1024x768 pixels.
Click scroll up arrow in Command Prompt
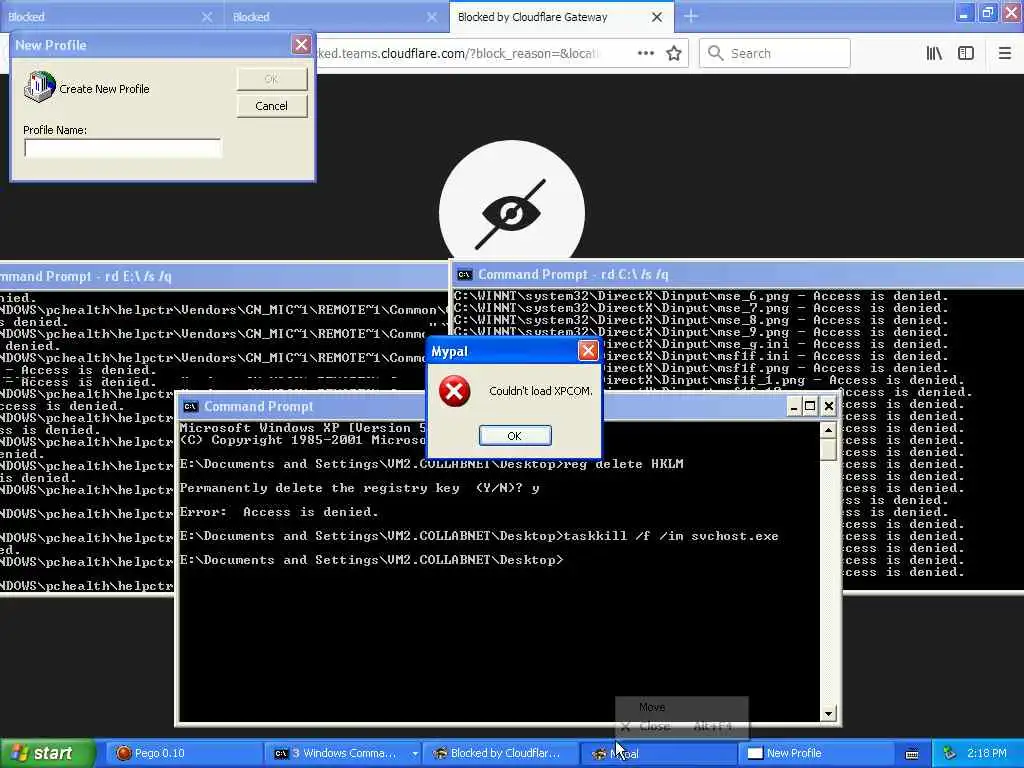pos(828,430)
